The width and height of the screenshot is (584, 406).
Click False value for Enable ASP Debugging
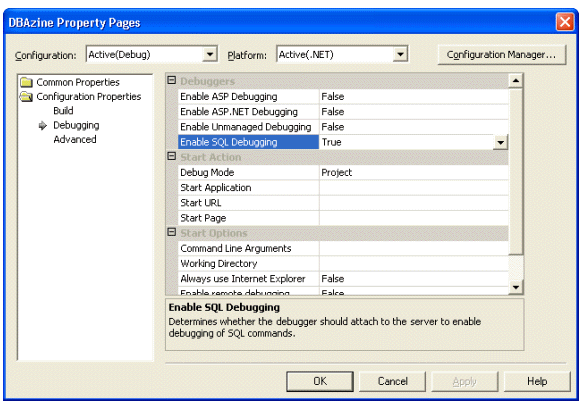(333, 96)
